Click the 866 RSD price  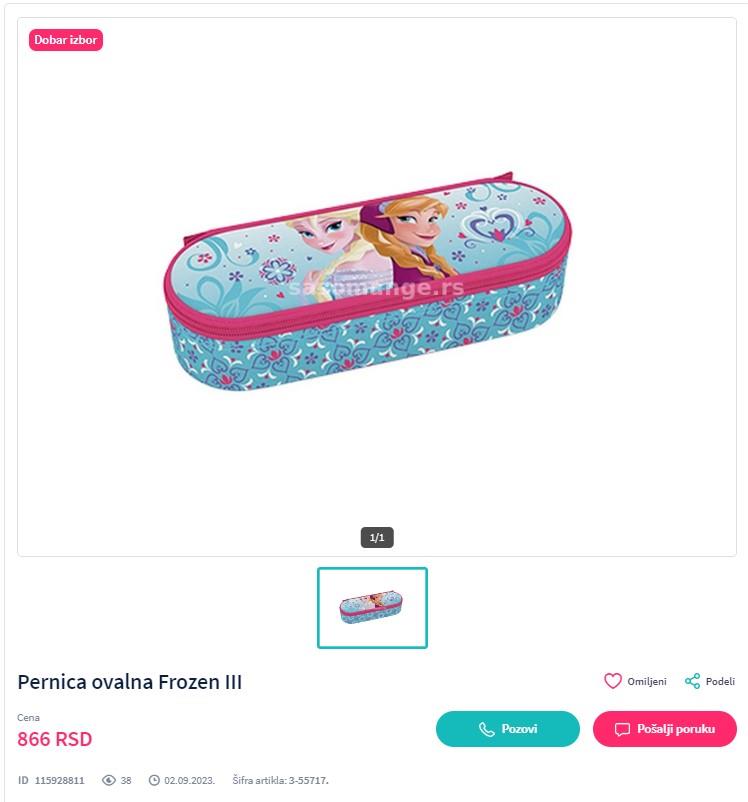(x=55, y=739)
